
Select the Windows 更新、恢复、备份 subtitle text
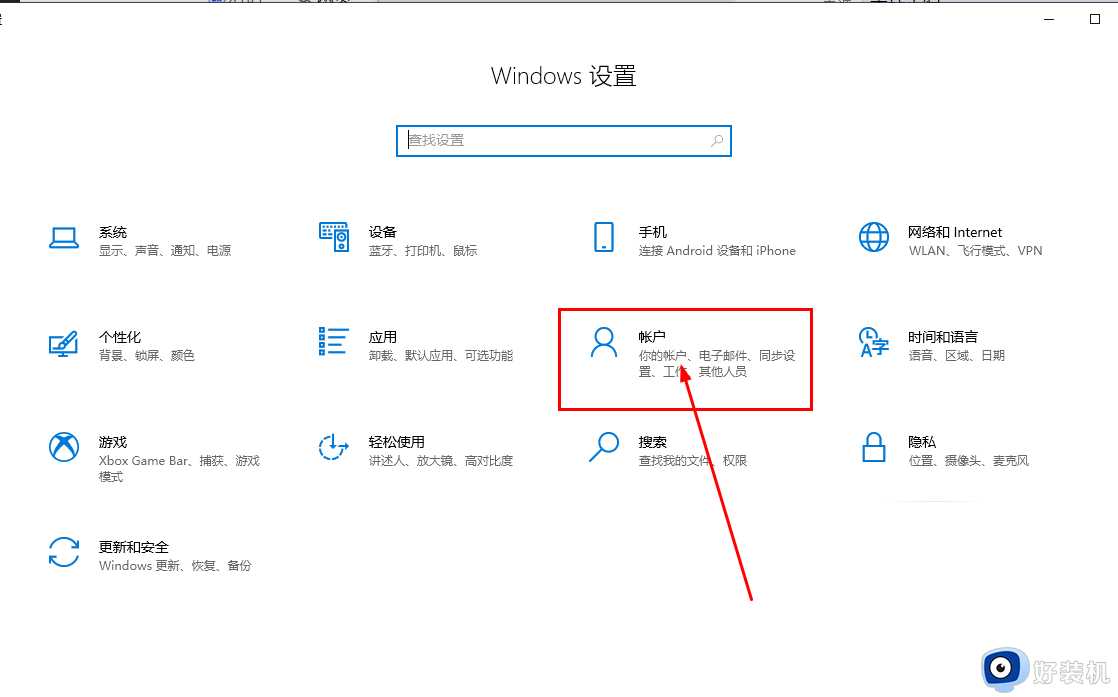174,565
